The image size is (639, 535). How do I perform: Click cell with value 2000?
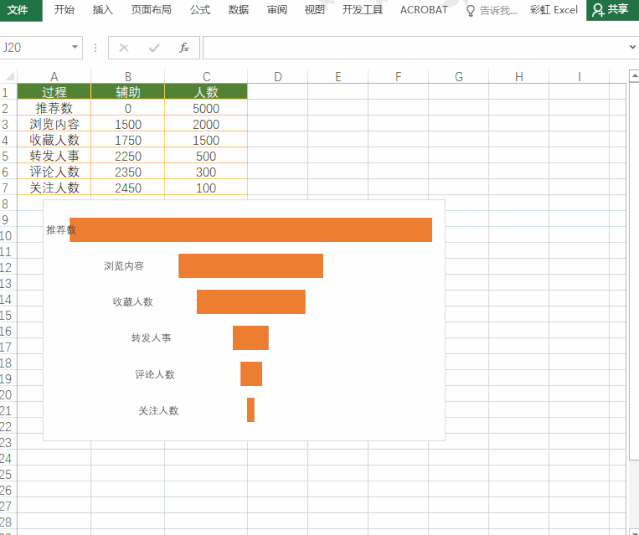click(x=206, y=124)
